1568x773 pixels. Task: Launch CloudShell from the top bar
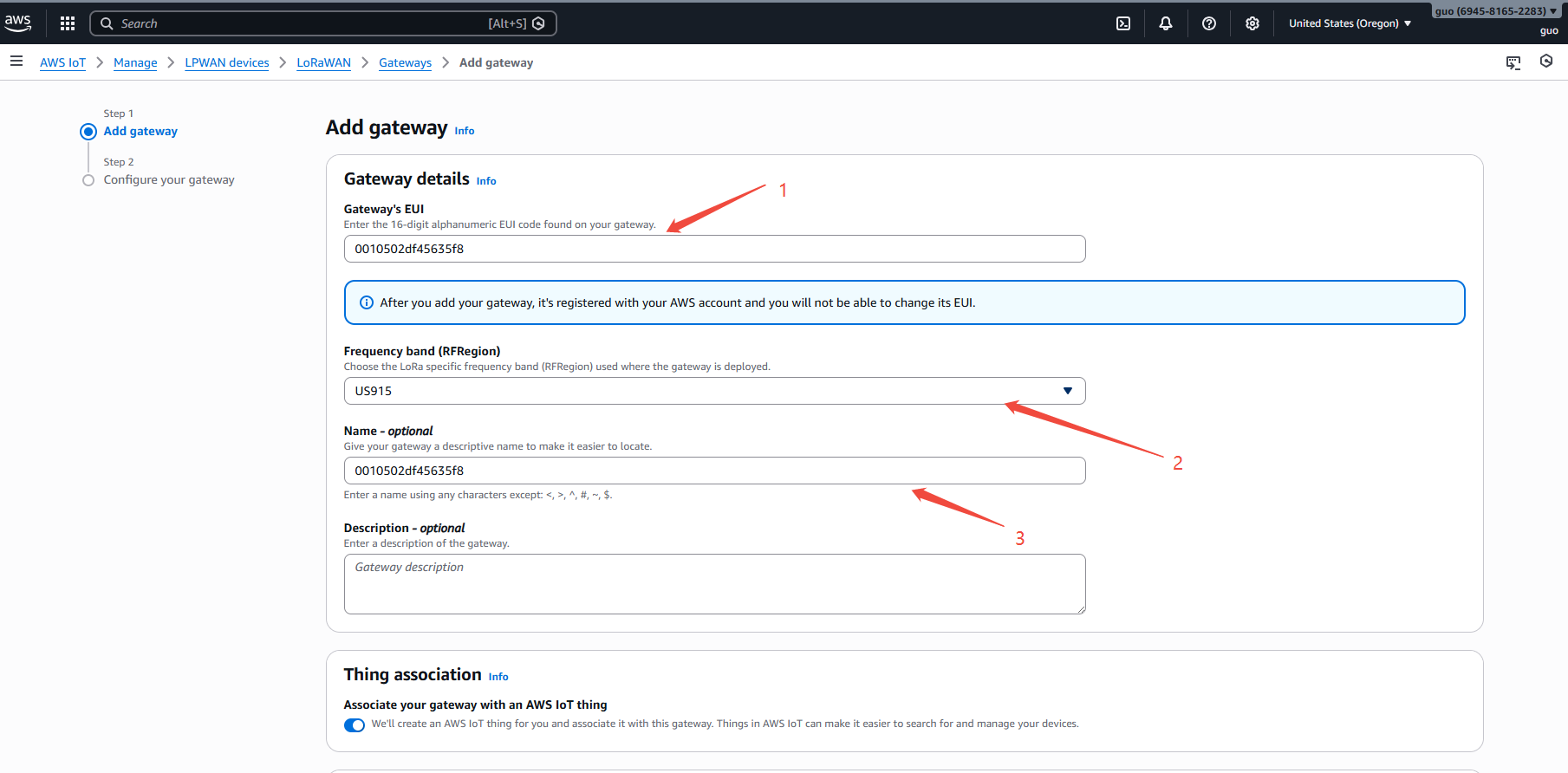coord(1123,23)
